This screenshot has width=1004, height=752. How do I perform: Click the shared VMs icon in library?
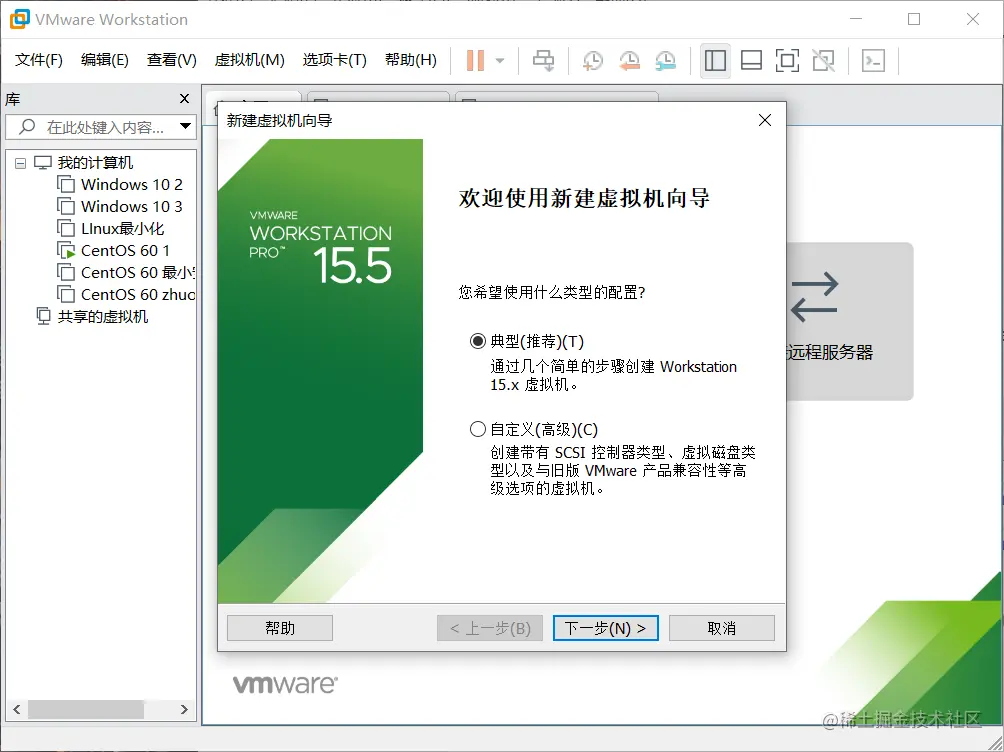point(43,316)
